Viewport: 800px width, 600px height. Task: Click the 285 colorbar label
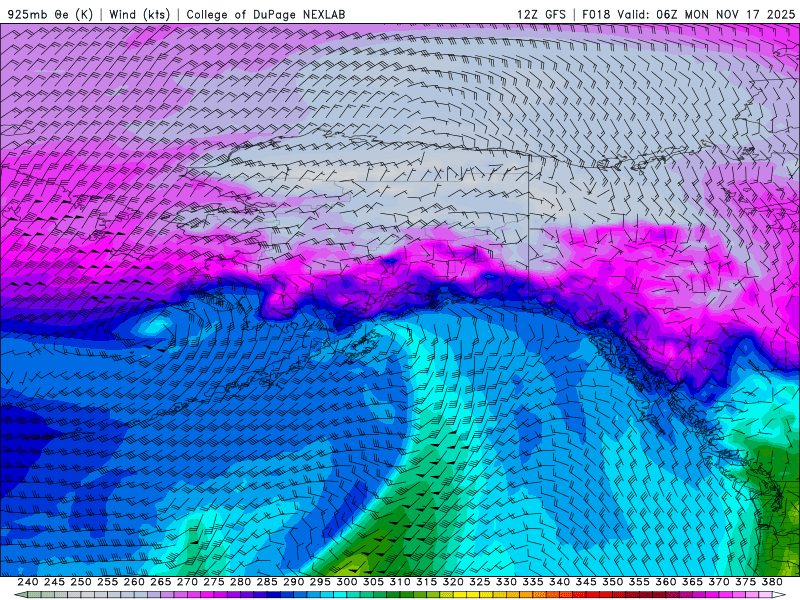pyautogui.click(x=267, y=582)
